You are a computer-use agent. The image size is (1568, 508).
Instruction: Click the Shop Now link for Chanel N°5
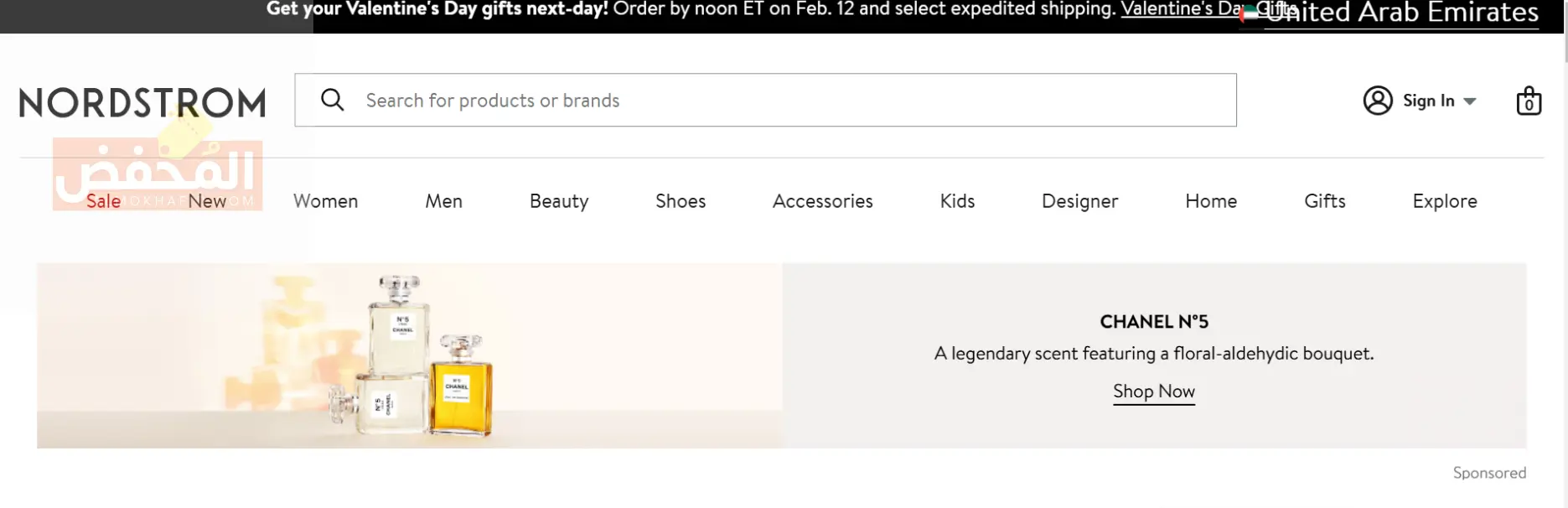coord(1154,391)
